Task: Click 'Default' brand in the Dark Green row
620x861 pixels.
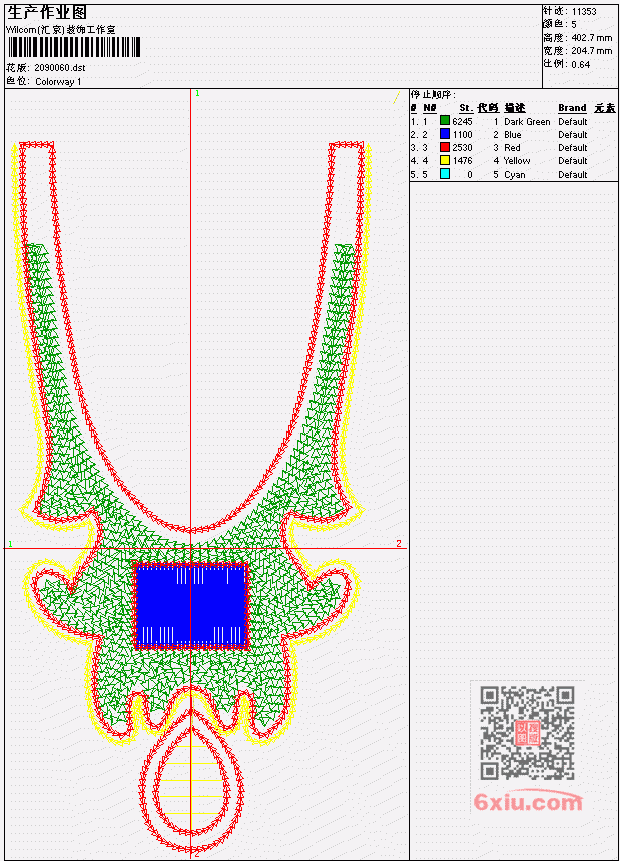Action: [573, 121]
